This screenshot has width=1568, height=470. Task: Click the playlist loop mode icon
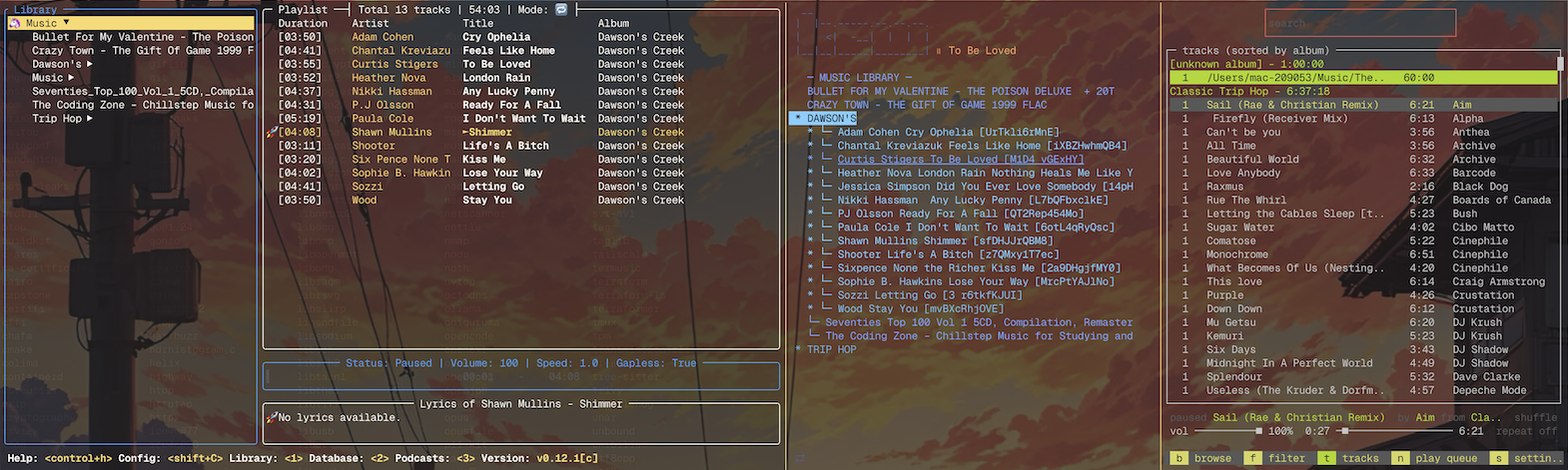click(x=561, y=10)
